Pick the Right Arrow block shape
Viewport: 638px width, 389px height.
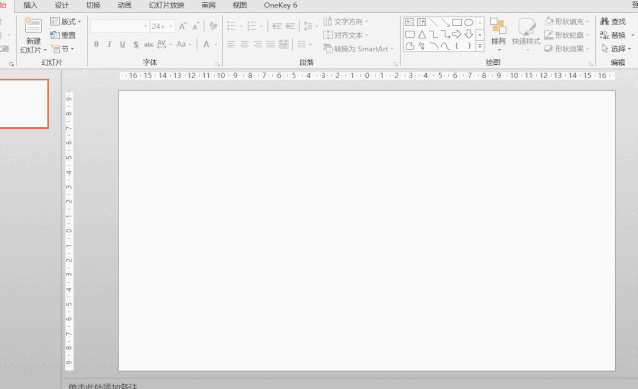coord(457,34)
